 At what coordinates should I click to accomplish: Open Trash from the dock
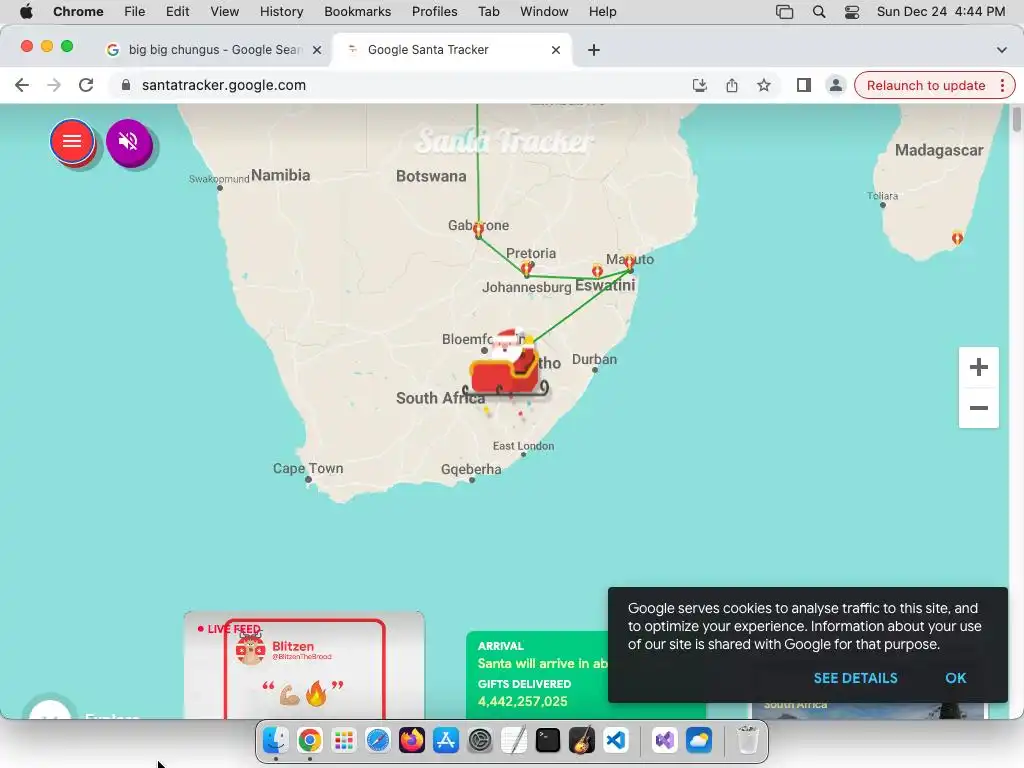point(748,740)
